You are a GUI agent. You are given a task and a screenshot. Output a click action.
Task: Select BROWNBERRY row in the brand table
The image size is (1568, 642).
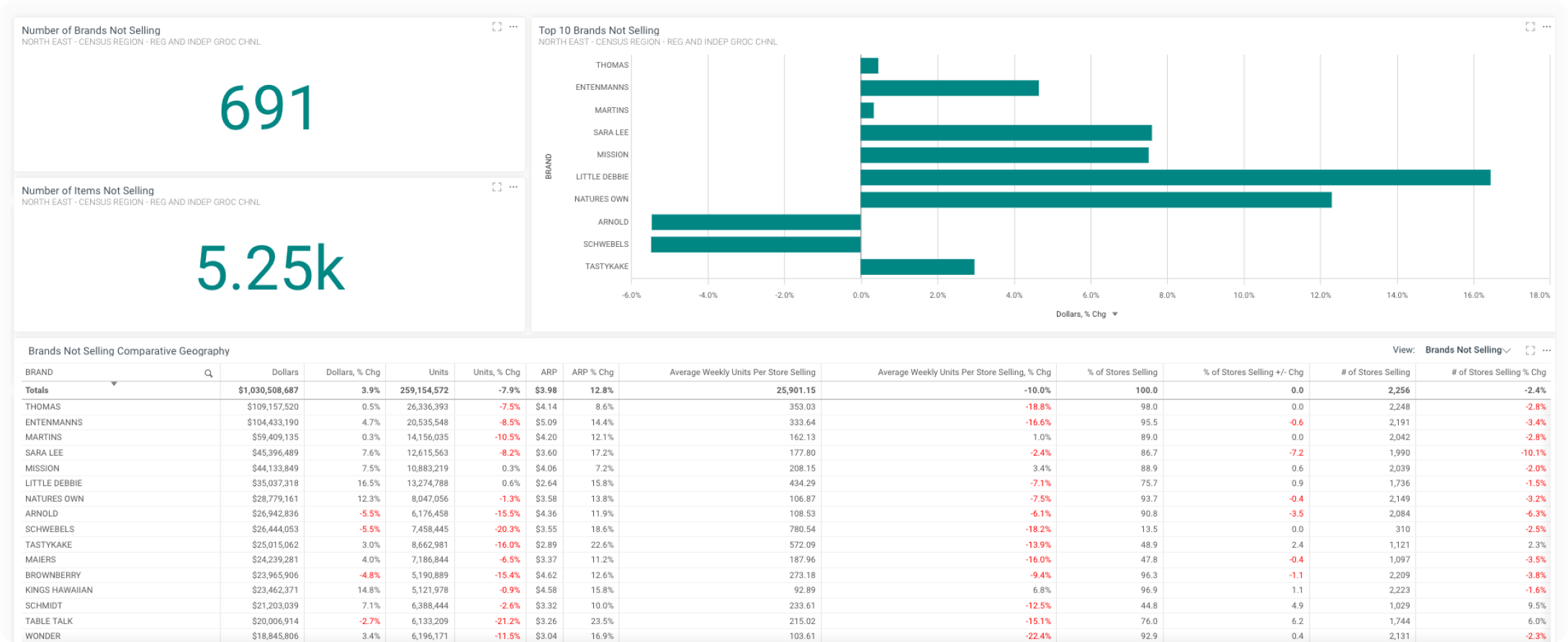point(786,575)
